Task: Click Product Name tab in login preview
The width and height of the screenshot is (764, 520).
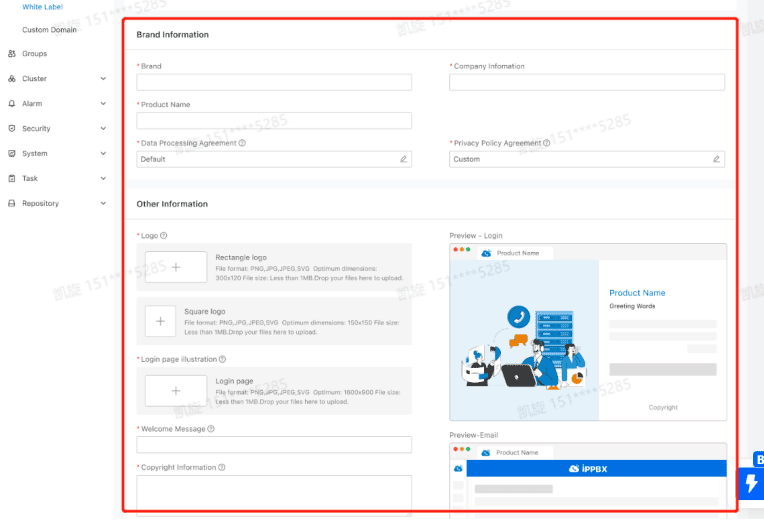Action: 515,253
